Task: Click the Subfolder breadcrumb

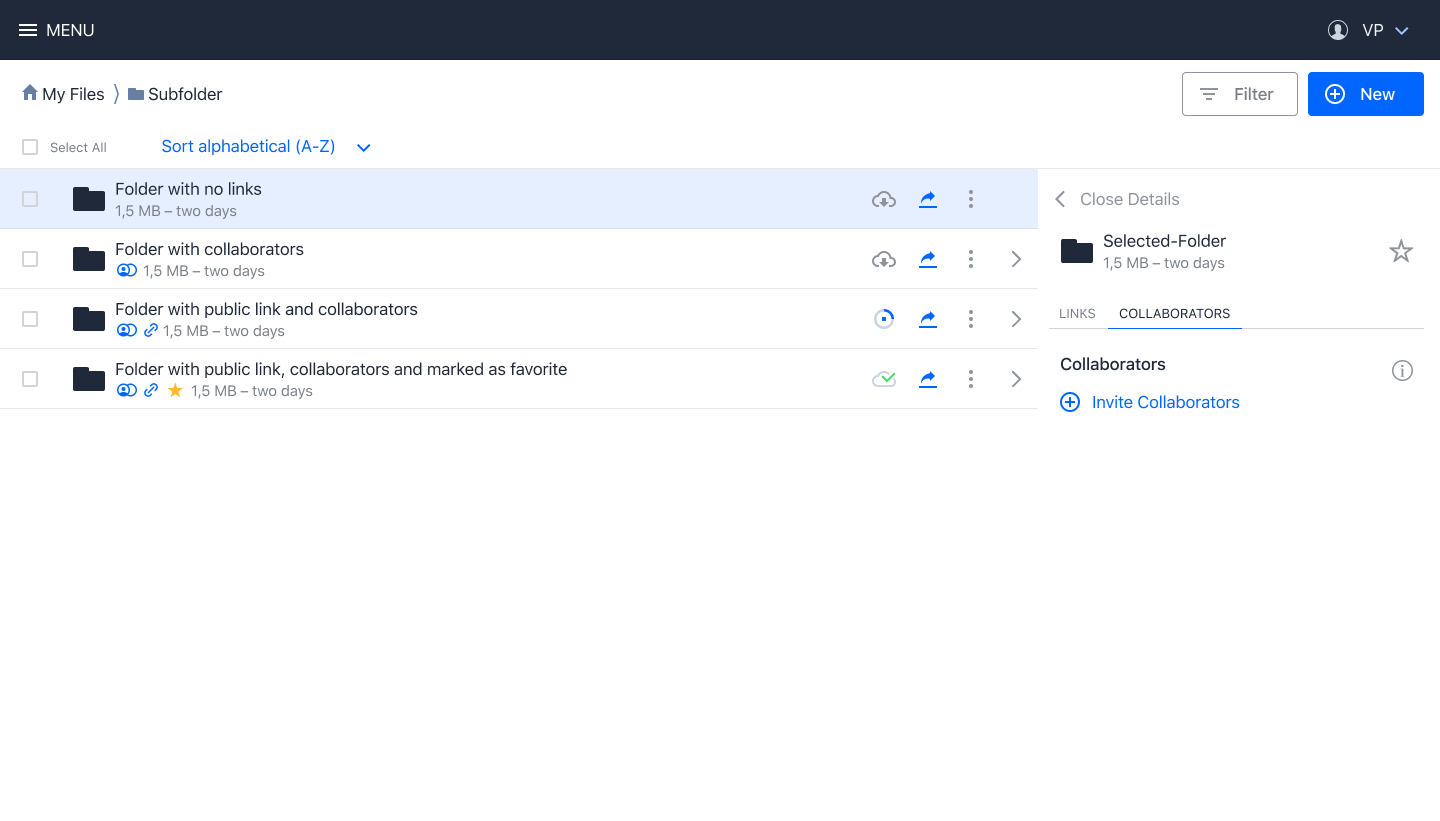Action: point(175,94)
